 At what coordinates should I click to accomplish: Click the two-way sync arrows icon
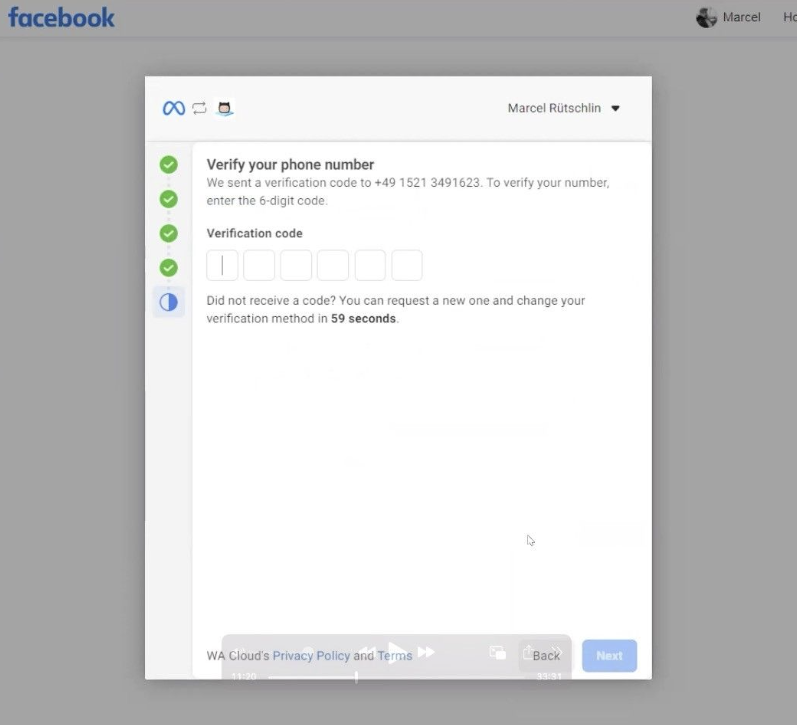point(199,108)
